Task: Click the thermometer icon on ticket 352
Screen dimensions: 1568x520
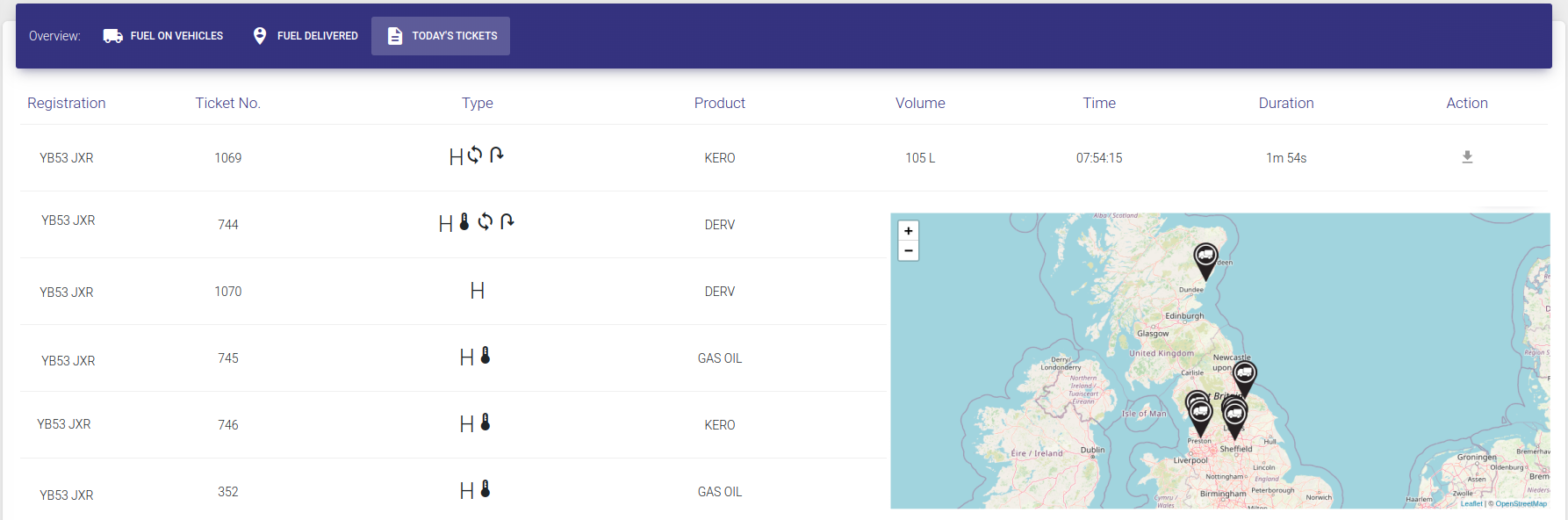Action: [x=486, y=489]
